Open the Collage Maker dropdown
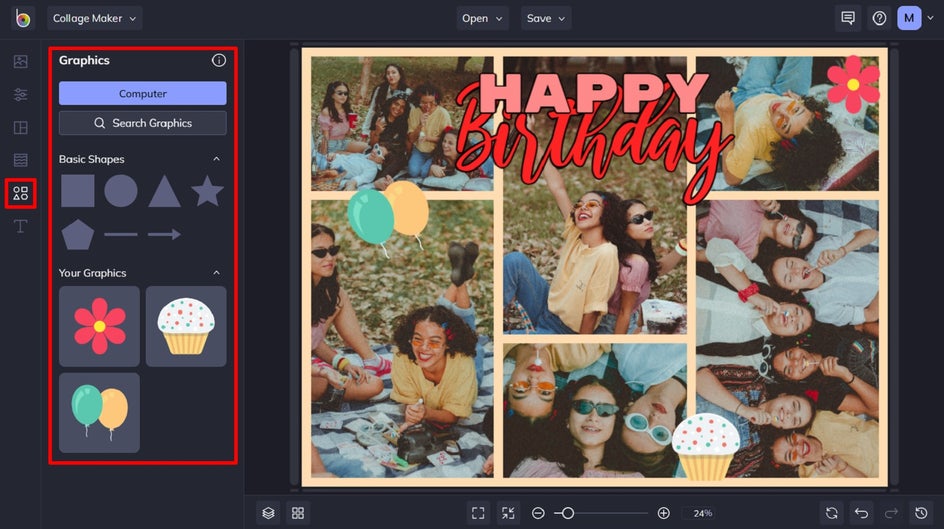The image size is (944, 529). click(x=95, y=19)
